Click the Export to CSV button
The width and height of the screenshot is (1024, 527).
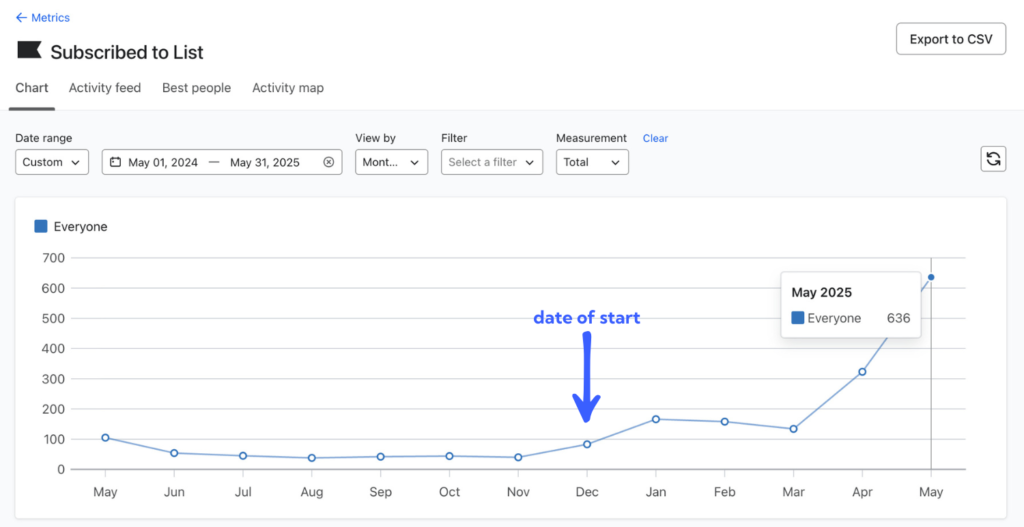(950, 39)
